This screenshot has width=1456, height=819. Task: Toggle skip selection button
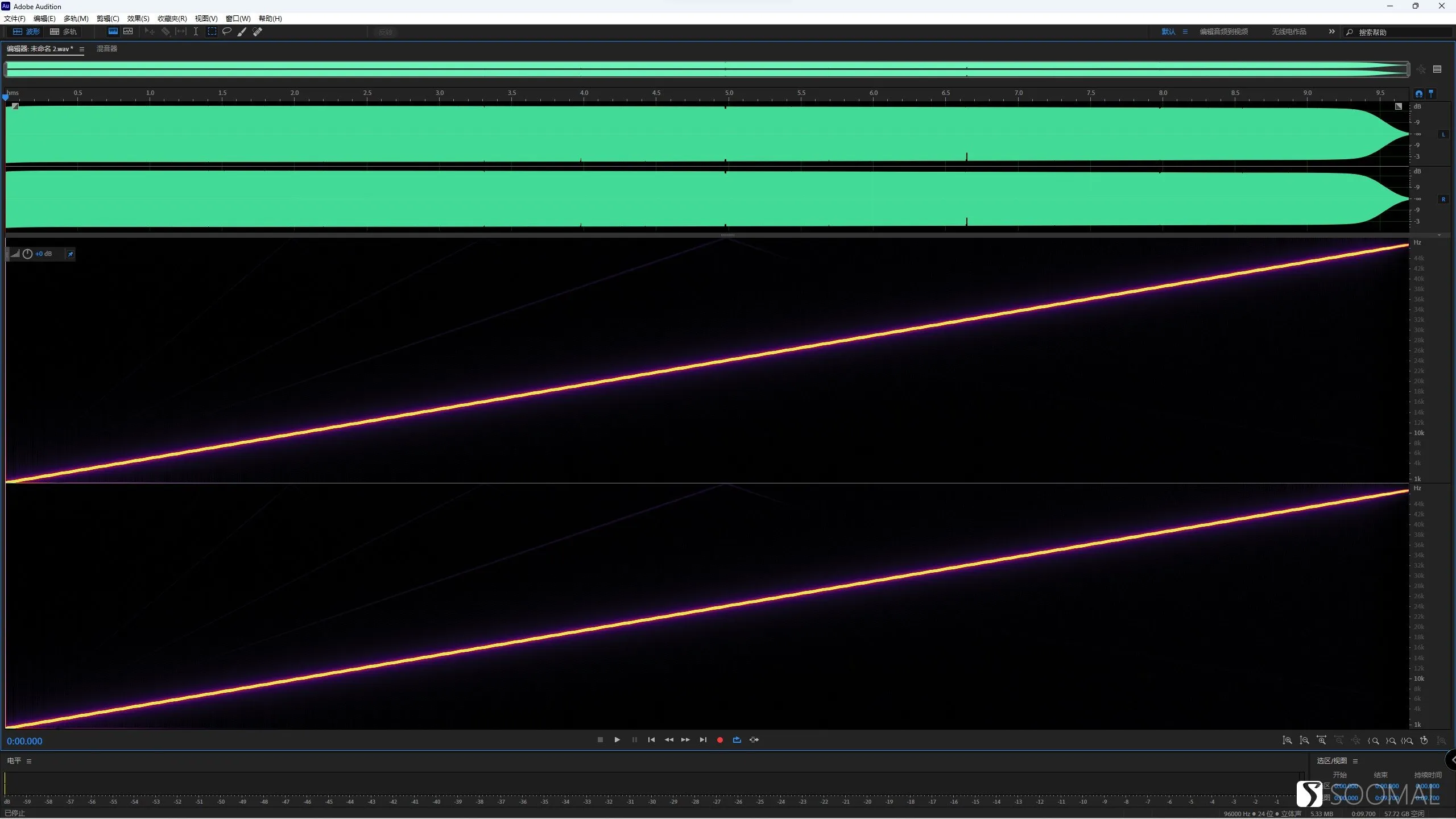[754, 740]
